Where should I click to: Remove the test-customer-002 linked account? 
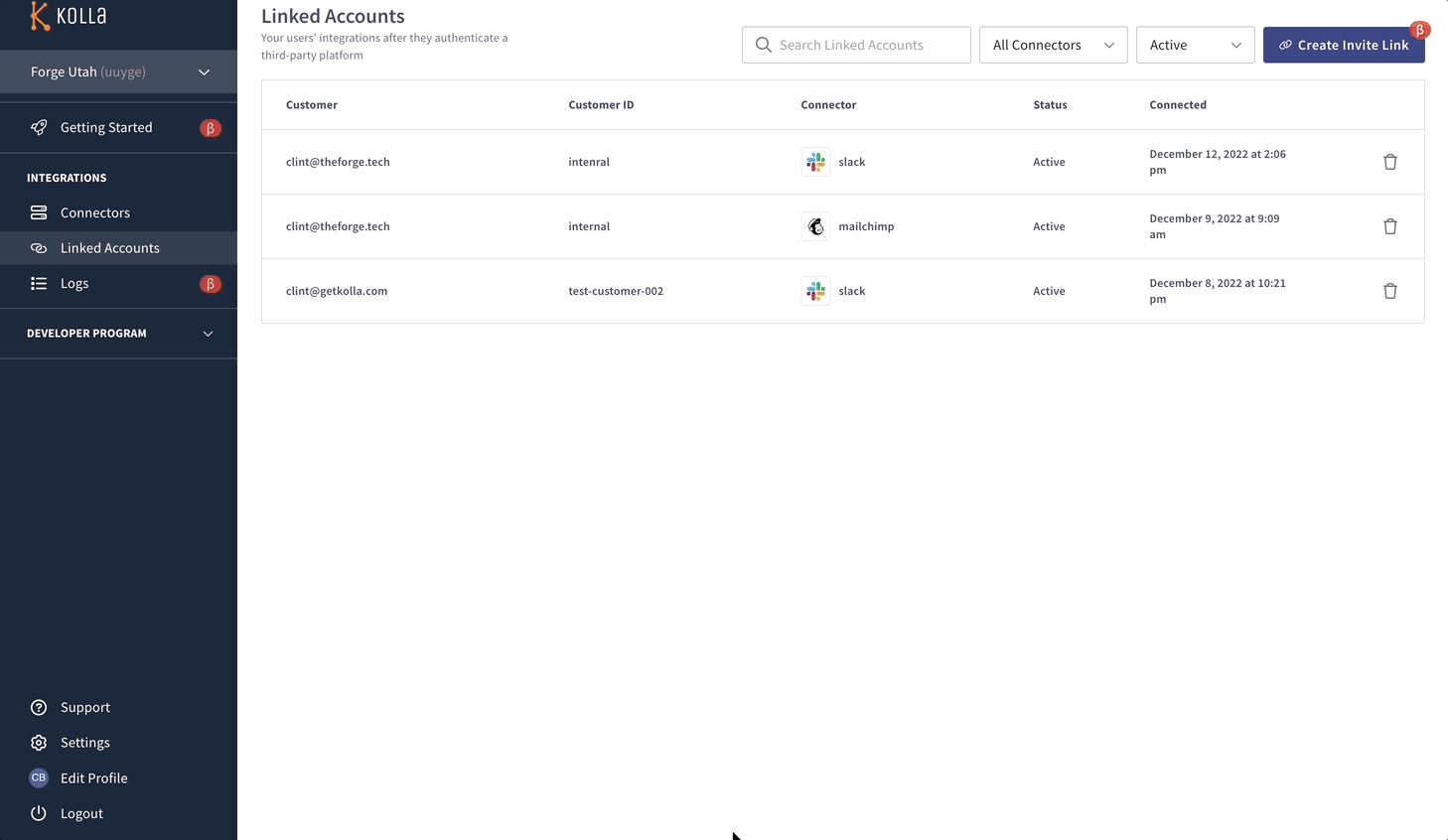pyautogui.click(x=1389, y=291)
